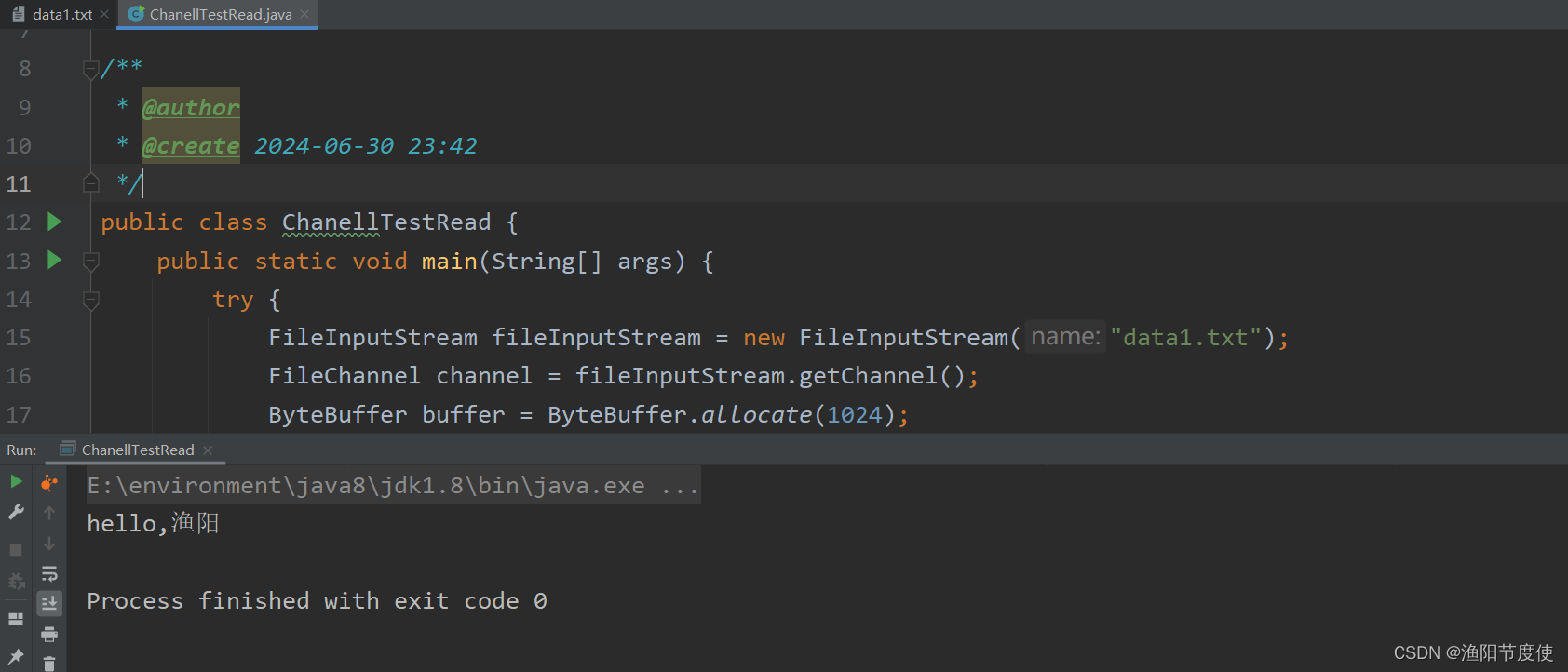Image resolution: width=1568 pixels, height=672 pixels.
Task: Click the orange JRebel-style run icon
Action: (x=49, y=482)
